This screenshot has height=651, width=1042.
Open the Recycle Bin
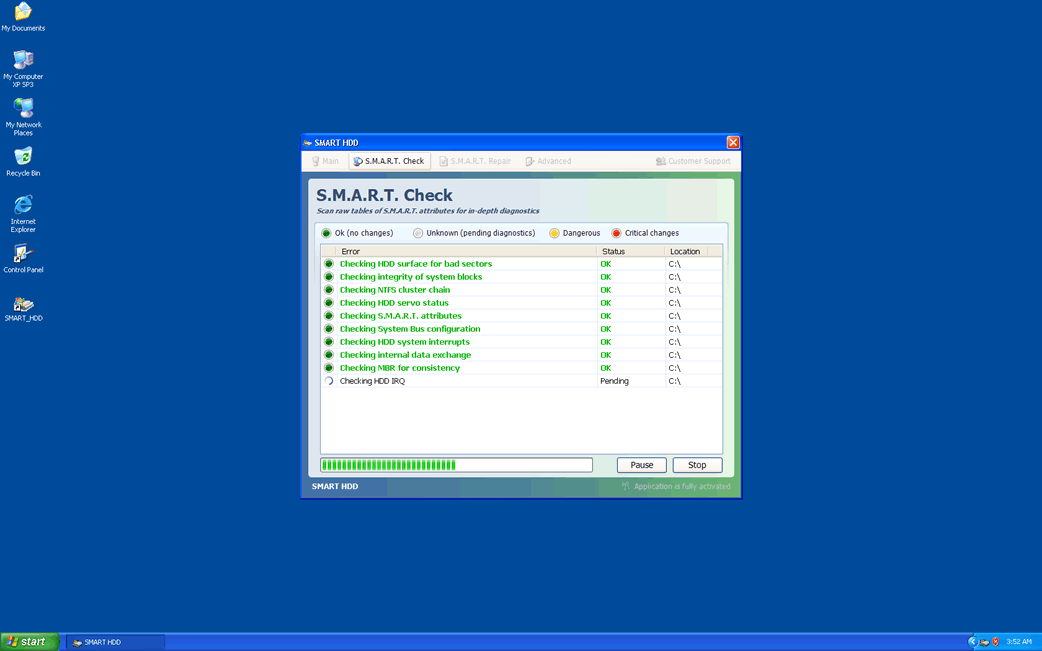[x=23, y=157]
